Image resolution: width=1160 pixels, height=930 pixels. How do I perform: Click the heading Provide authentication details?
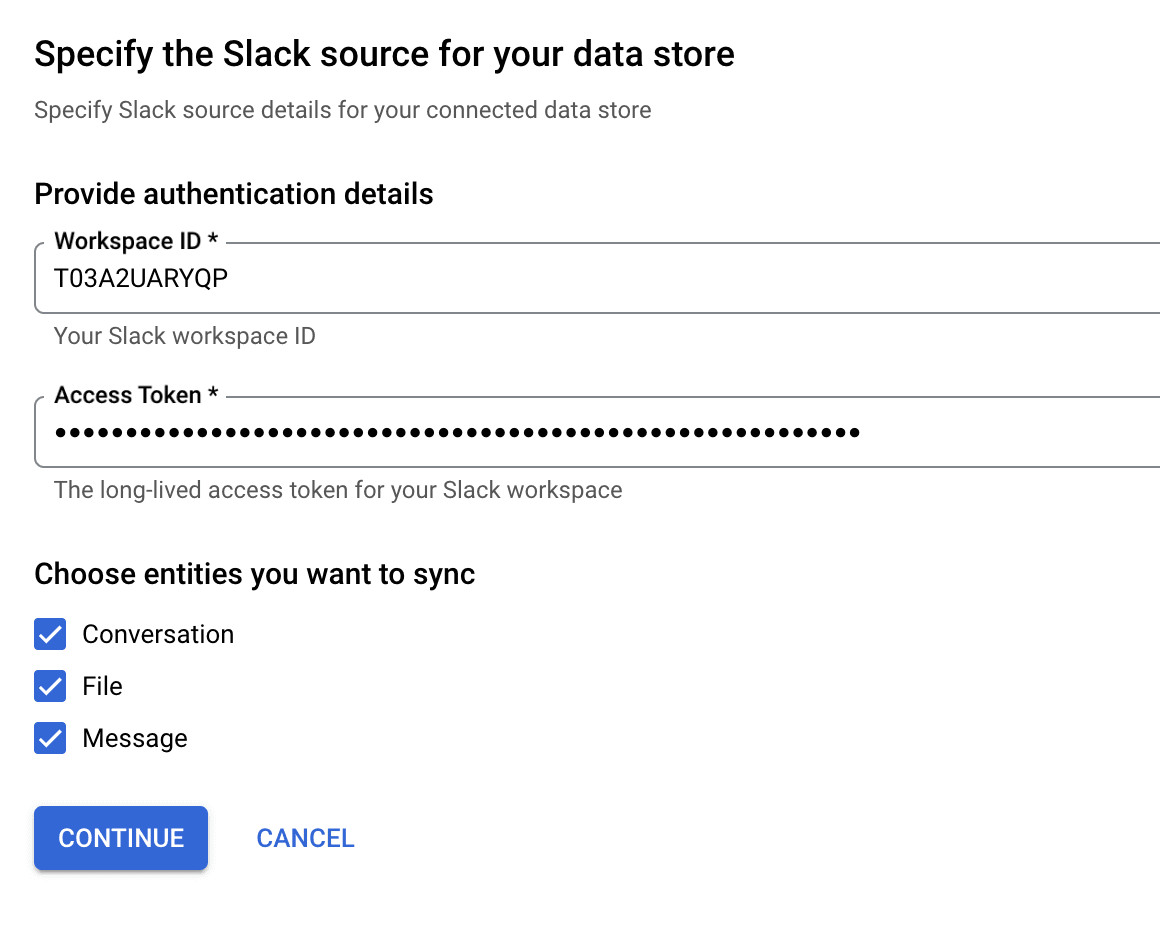point(233,194)
